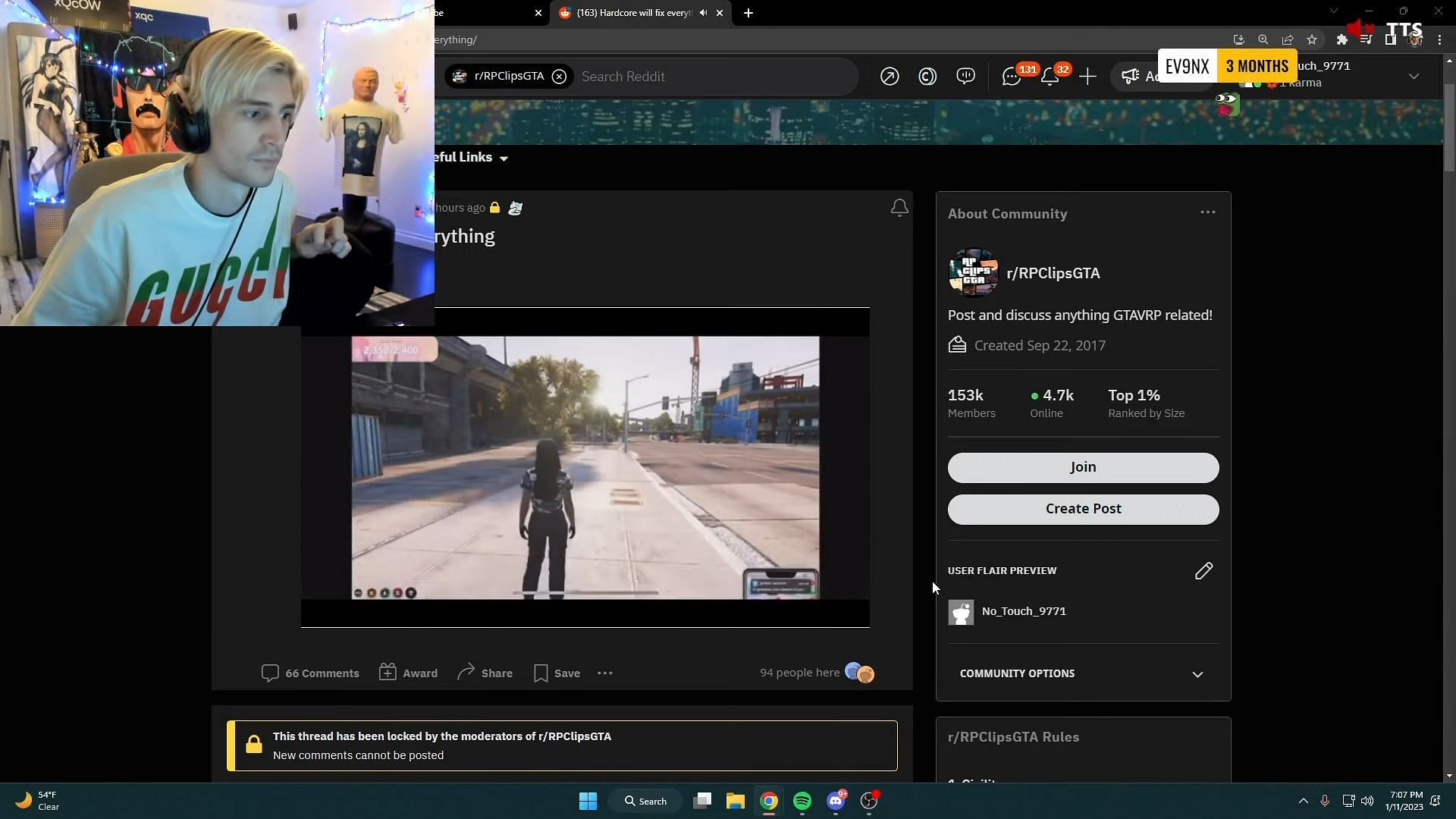Viewport: 1456px width, 819px height.
Task: Focus the Search Reddit field
Action: coord(713,77)
